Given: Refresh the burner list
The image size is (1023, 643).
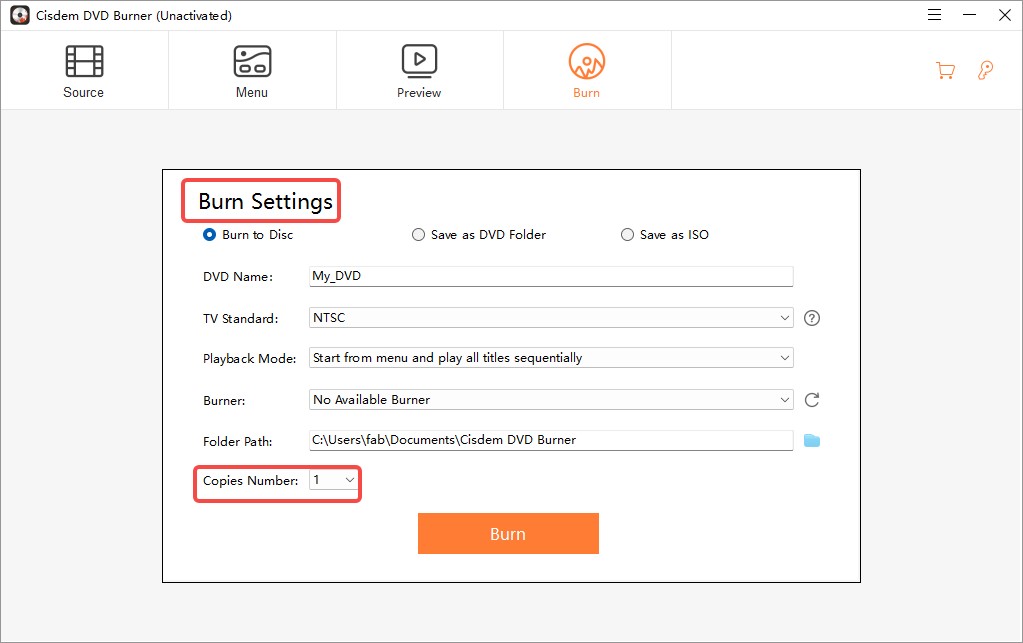Looking at the screenshot, I should 812,400.
